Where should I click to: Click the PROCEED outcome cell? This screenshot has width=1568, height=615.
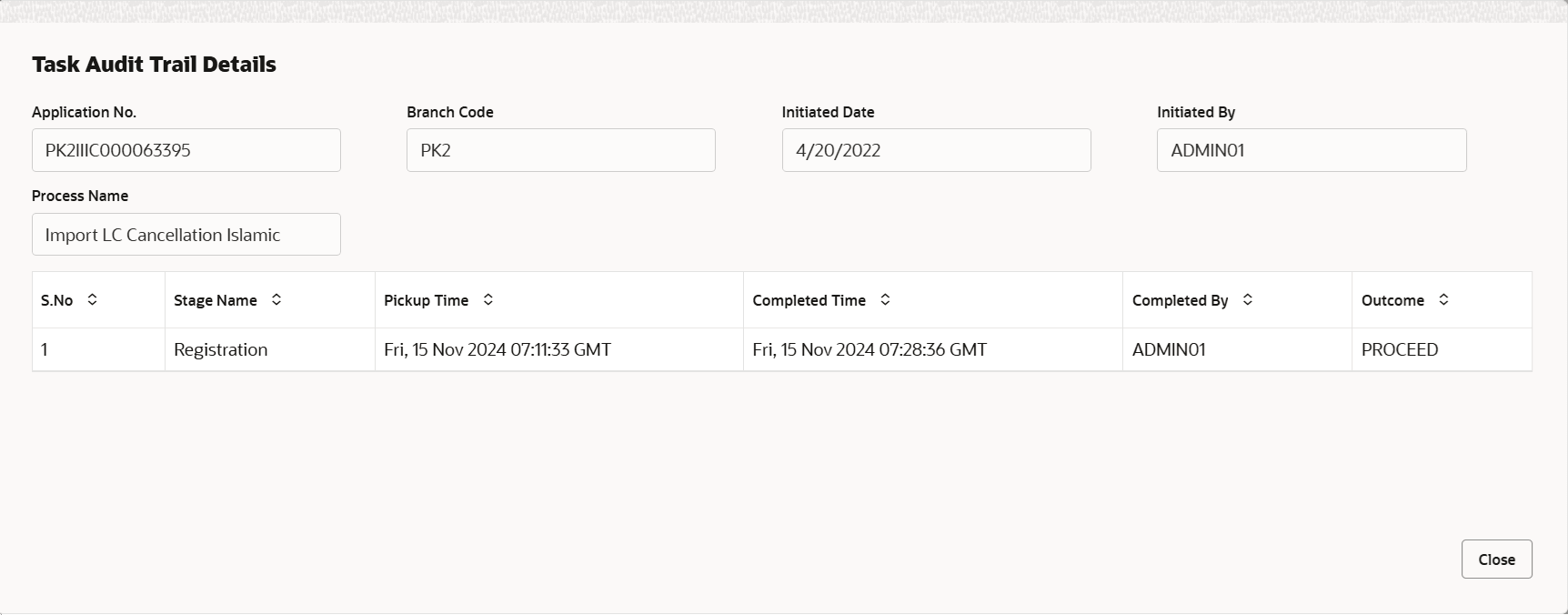pyautogui.click(x=1442, y=349)
